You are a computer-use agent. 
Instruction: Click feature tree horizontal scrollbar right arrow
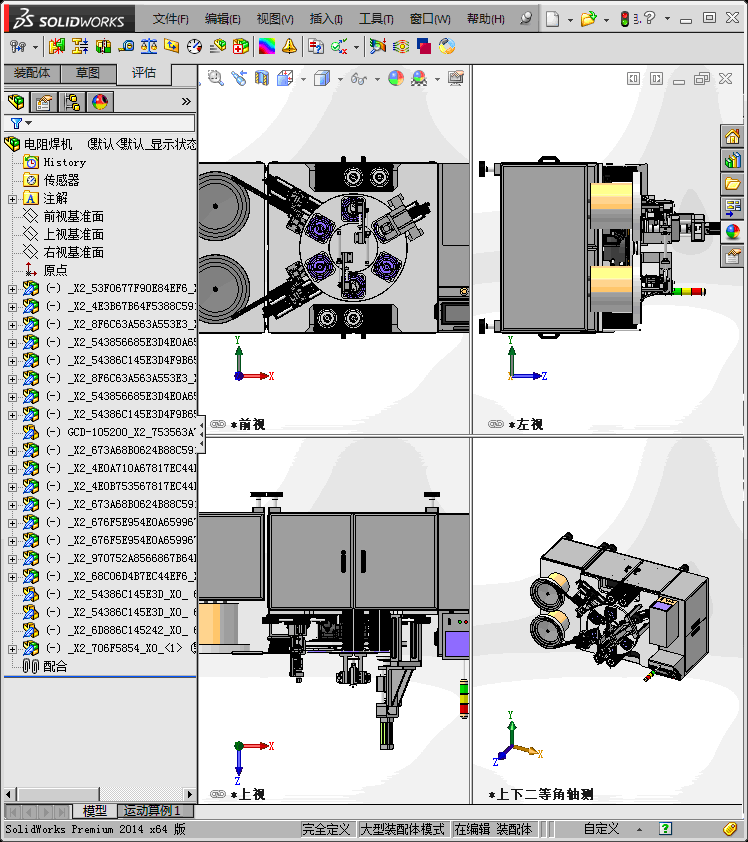[x=189, y=794]
